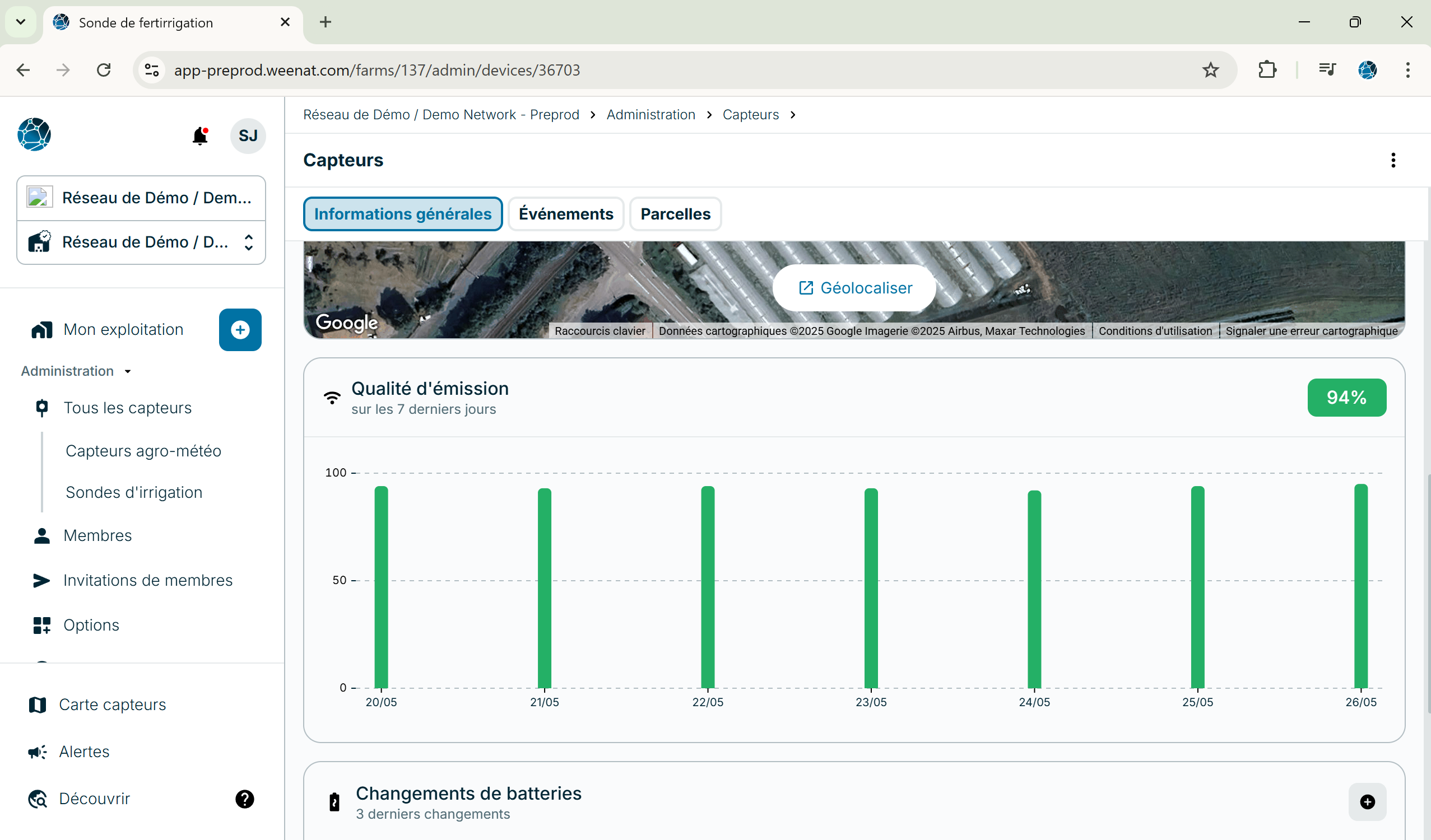
Task: Open Membres page
Action: 97,535
